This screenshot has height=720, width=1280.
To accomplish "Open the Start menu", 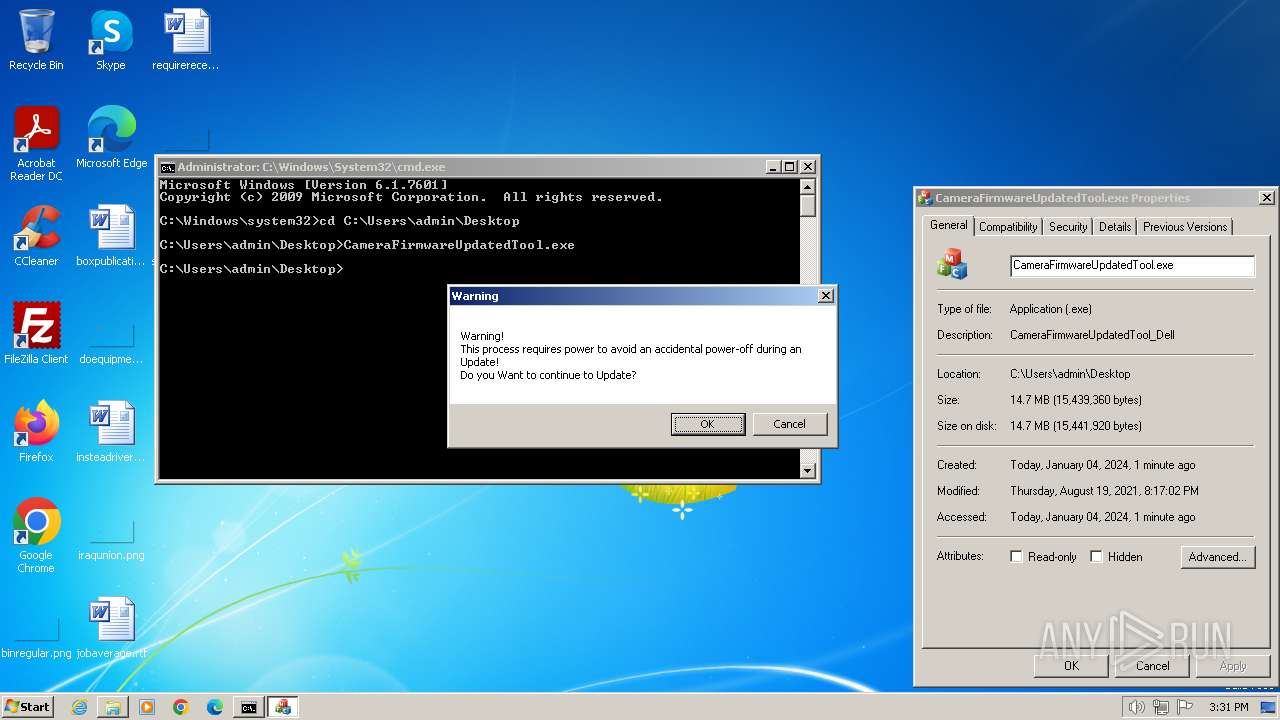I will pyautogui.click(x=27, y=707).
